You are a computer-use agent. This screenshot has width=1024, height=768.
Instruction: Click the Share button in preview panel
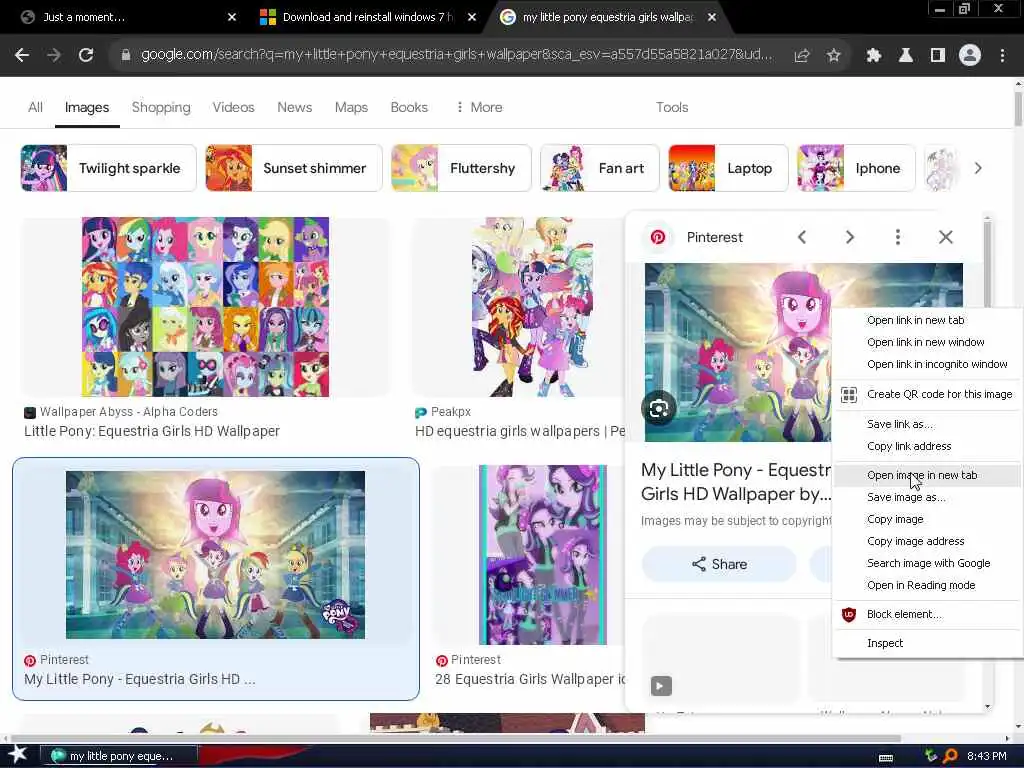pyautogui.click(x=719, y=564)
